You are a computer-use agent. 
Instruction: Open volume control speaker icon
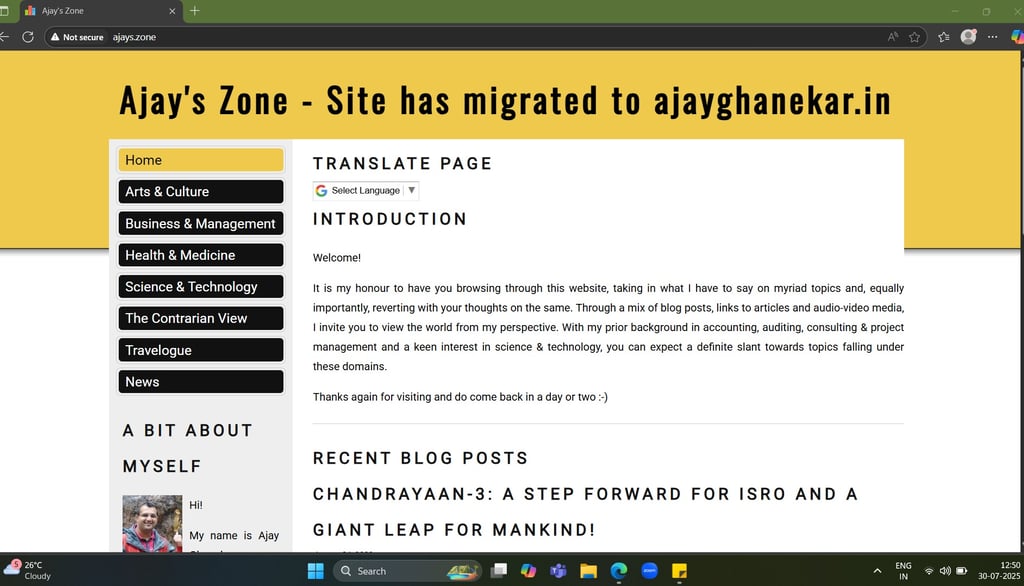pyautogui.click(x=945, y=571)
